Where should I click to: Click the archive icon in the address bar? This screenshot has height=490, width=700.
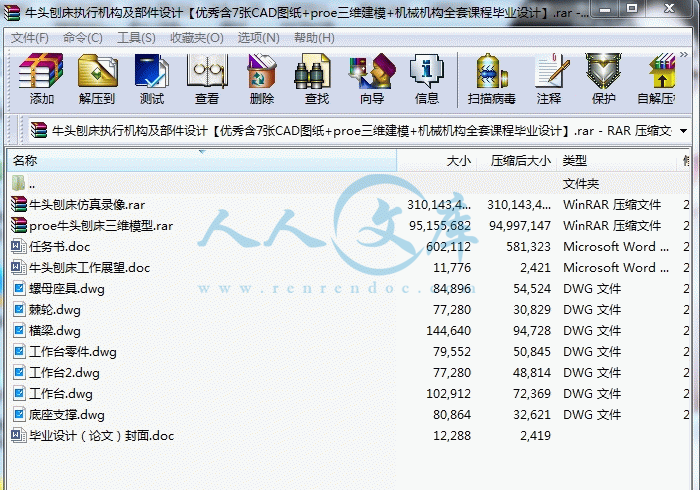[x=39, y=130]
